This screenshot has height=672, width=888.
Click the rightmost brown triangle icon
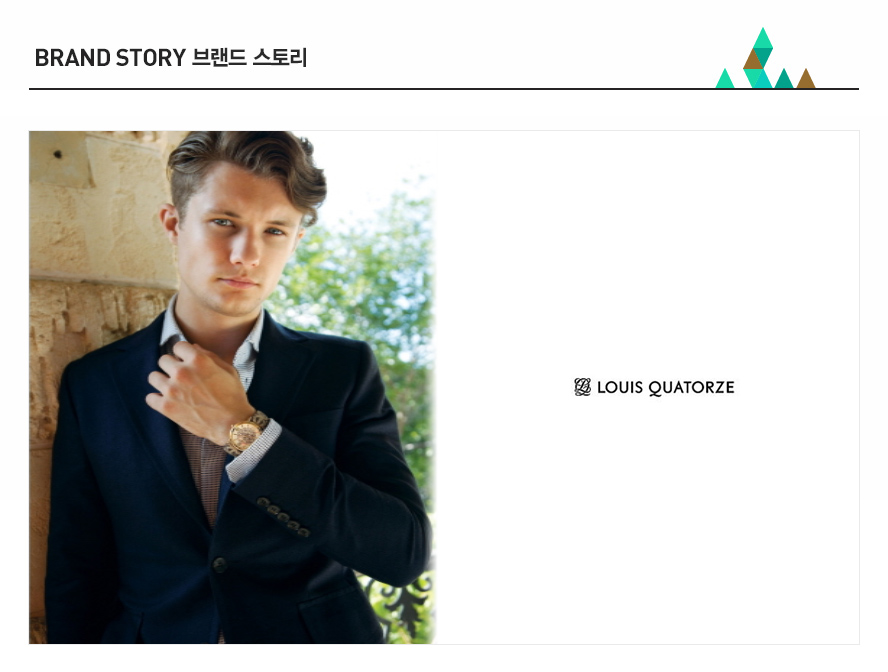click(x=806, y=79)
